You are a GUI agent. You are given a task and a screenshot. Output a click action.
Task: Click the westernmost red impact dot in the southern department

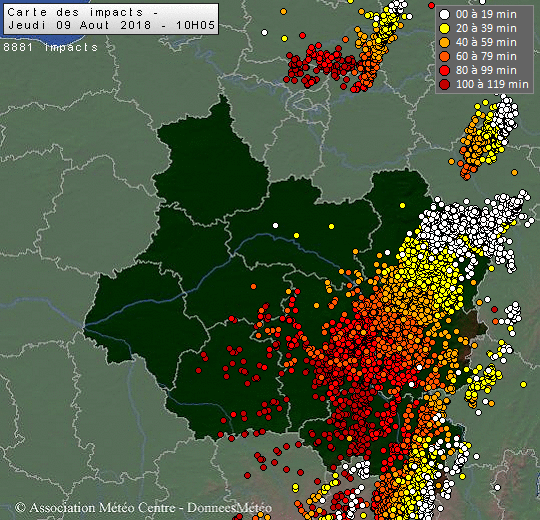point(198,371)
